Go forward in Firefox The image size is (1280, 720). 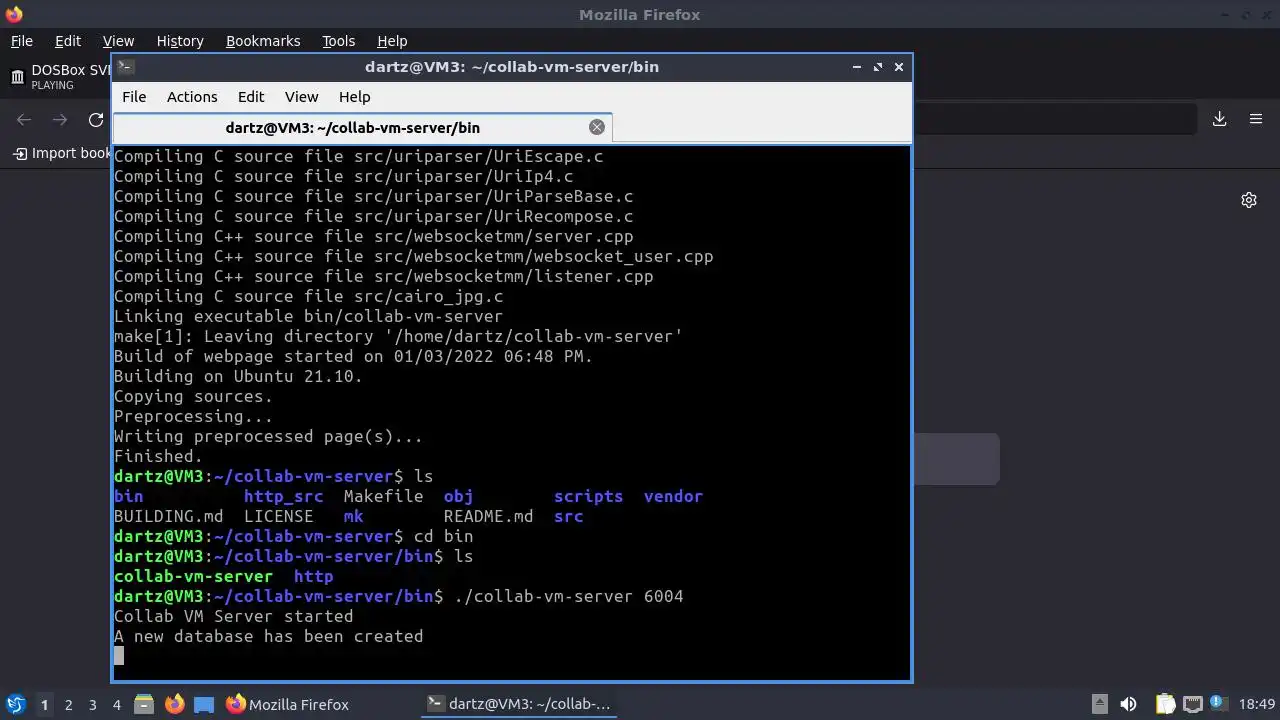pyautogui.click(x=60, y=119)
